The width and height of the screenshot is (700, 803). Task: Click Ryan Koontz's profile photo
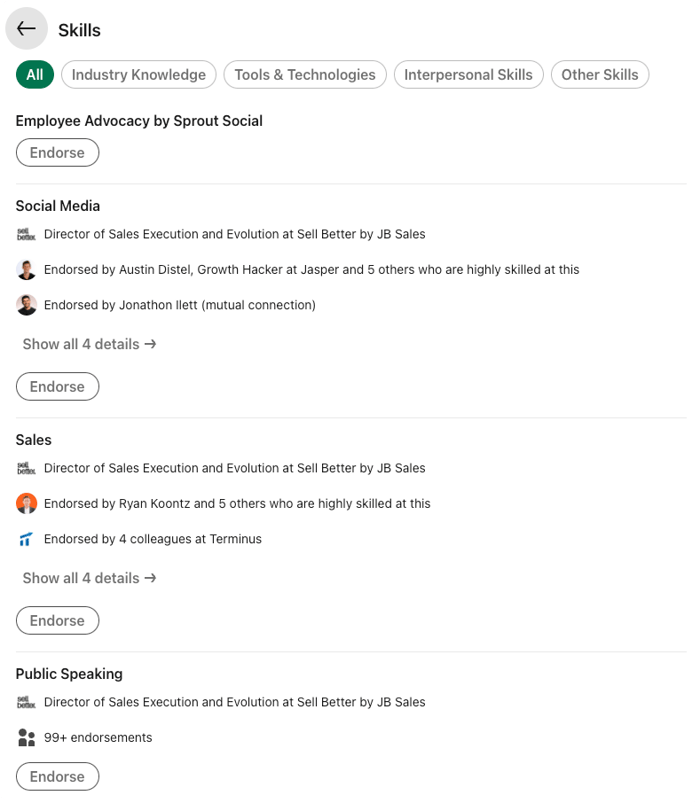pos(26,503)
